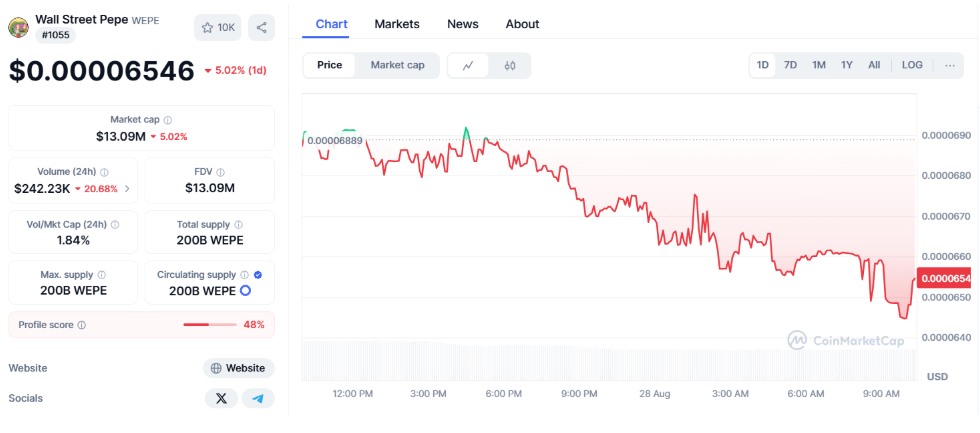
Task: Expand Volume (24h) details chevron
Action: pyautogui.click(x=128, y=189)
